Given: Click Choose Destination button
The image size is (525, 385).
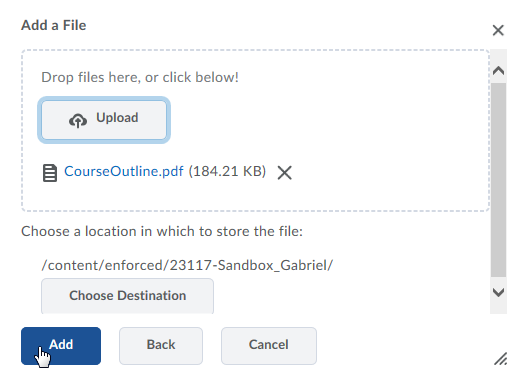Looking at the screenshot, I should click(x=127, y=296).
